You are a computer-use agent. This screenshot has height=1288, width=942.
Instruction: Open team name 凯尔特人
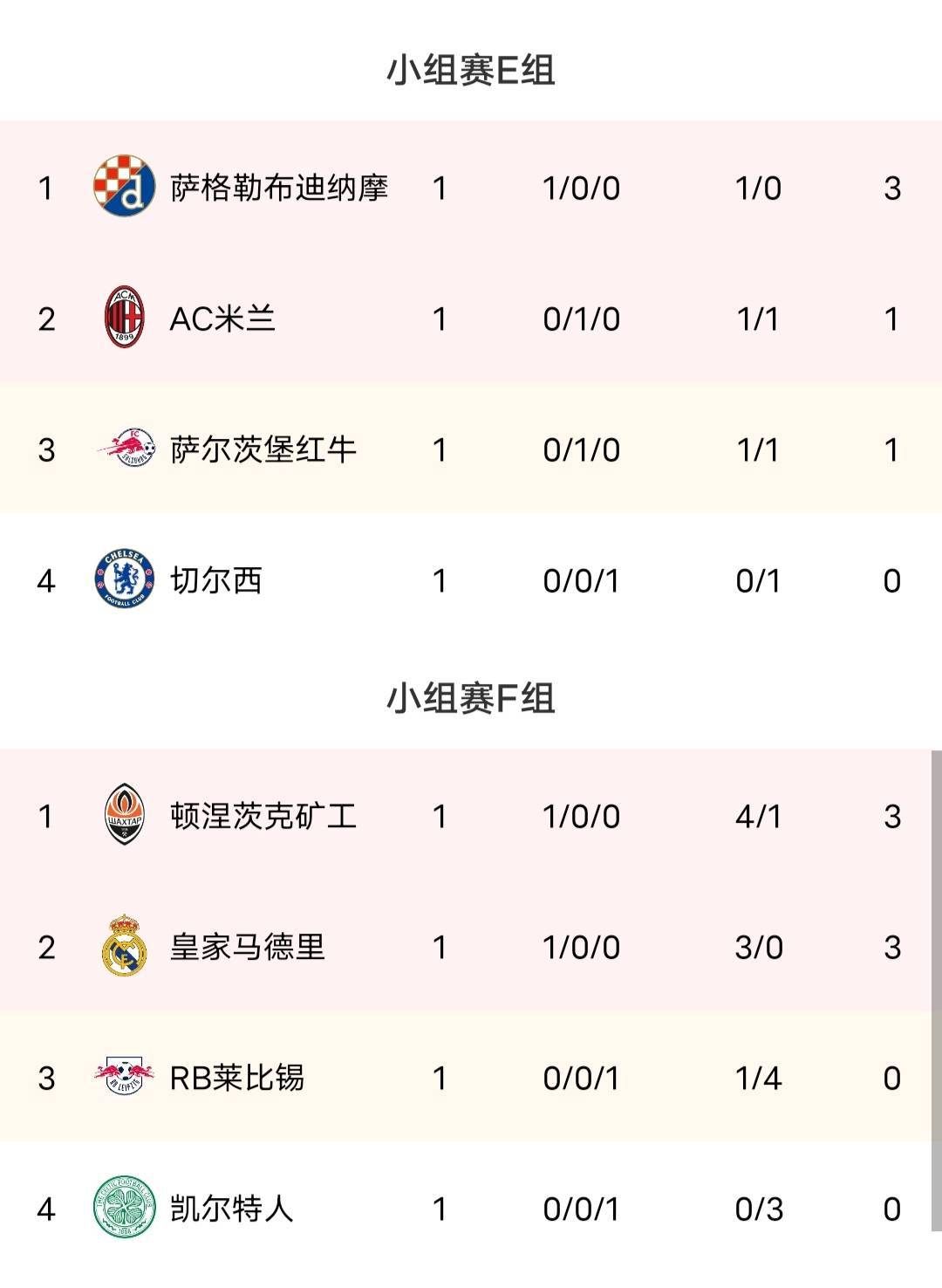232,1209
